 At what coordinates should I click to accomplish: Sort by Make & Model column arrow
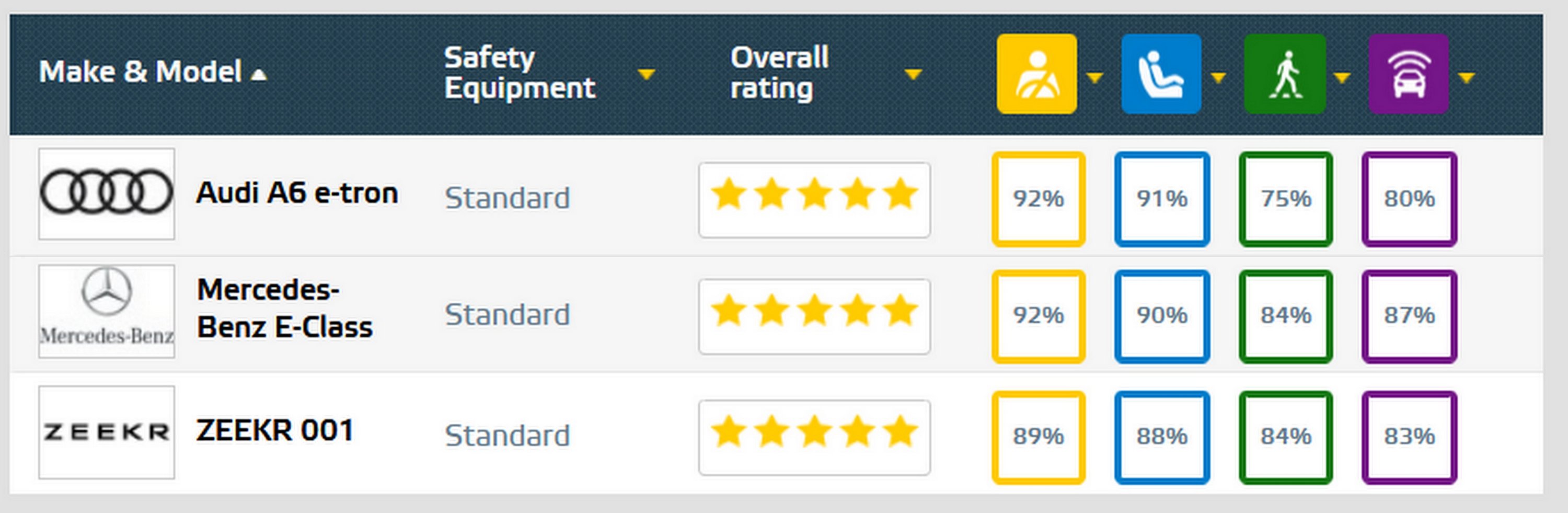(x=259, y=75)
